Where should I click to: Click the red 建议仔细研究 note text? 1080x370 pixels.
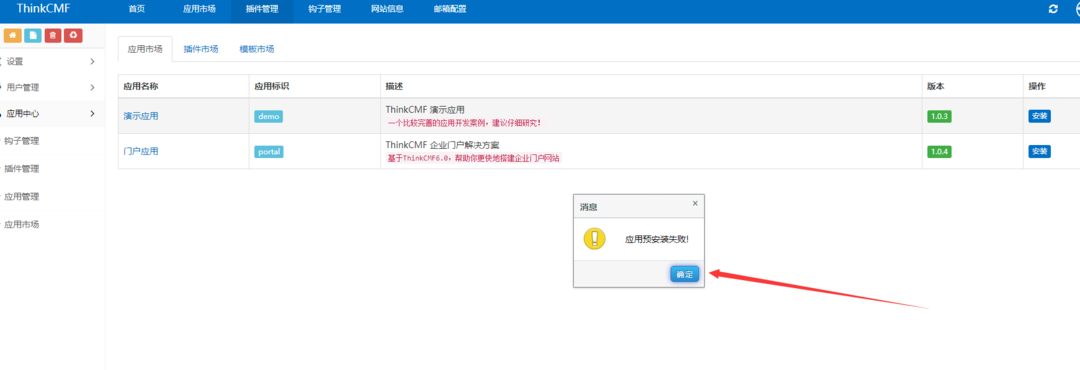pos(464,123)
